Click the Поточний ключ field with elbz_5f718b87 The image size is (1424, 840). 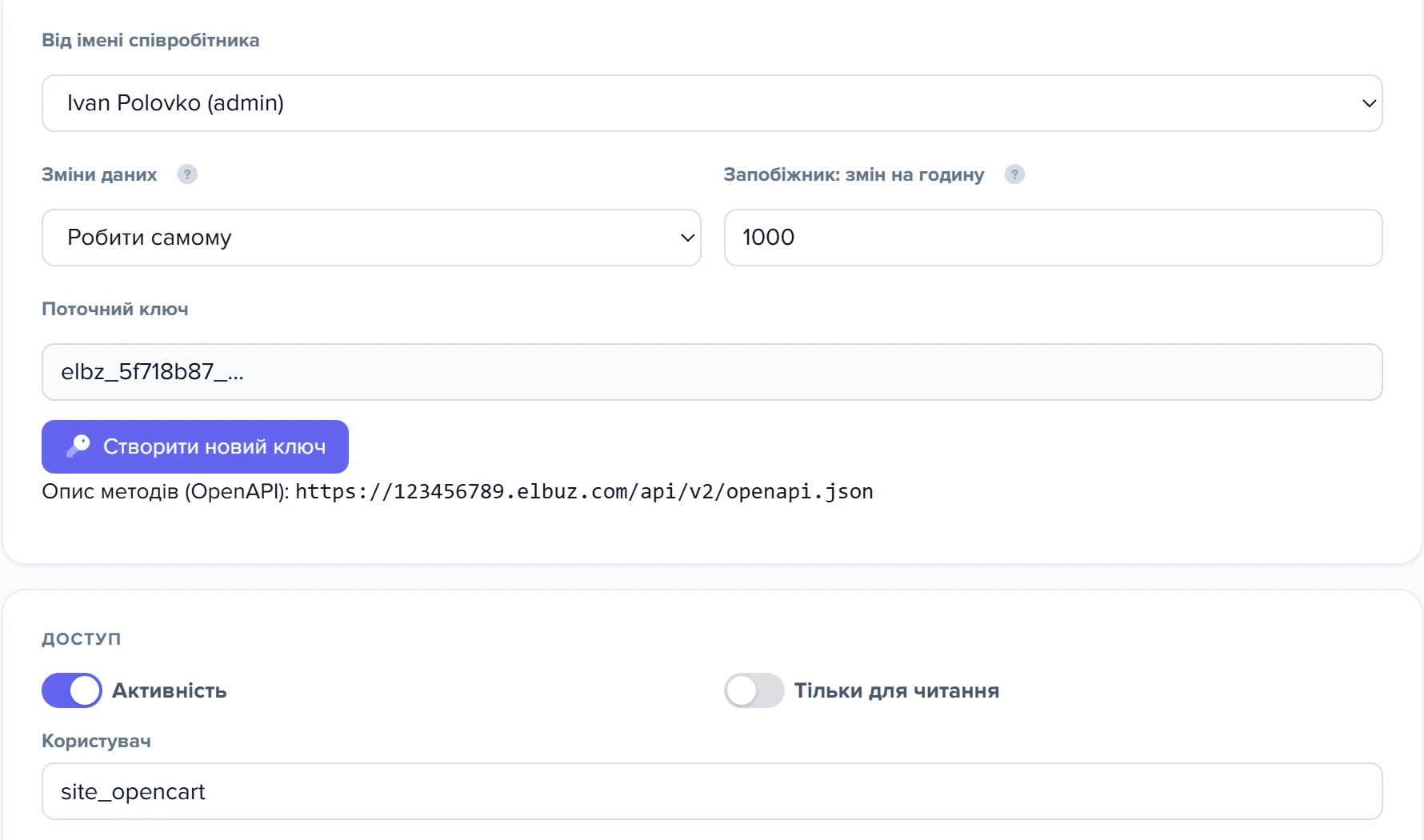click(x=712, y=372)
